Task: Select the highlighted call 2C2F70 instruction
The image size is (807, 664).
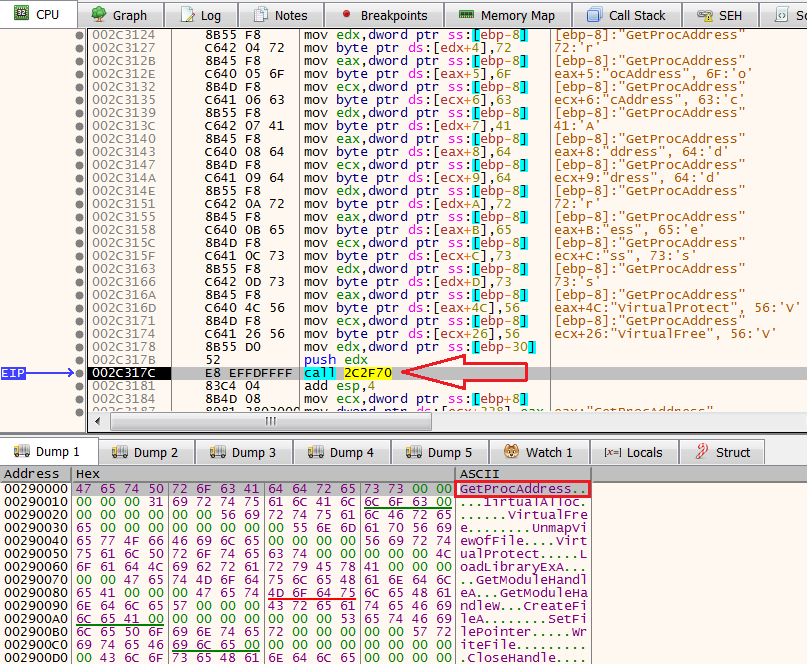Action: click(x=348, y=373)
